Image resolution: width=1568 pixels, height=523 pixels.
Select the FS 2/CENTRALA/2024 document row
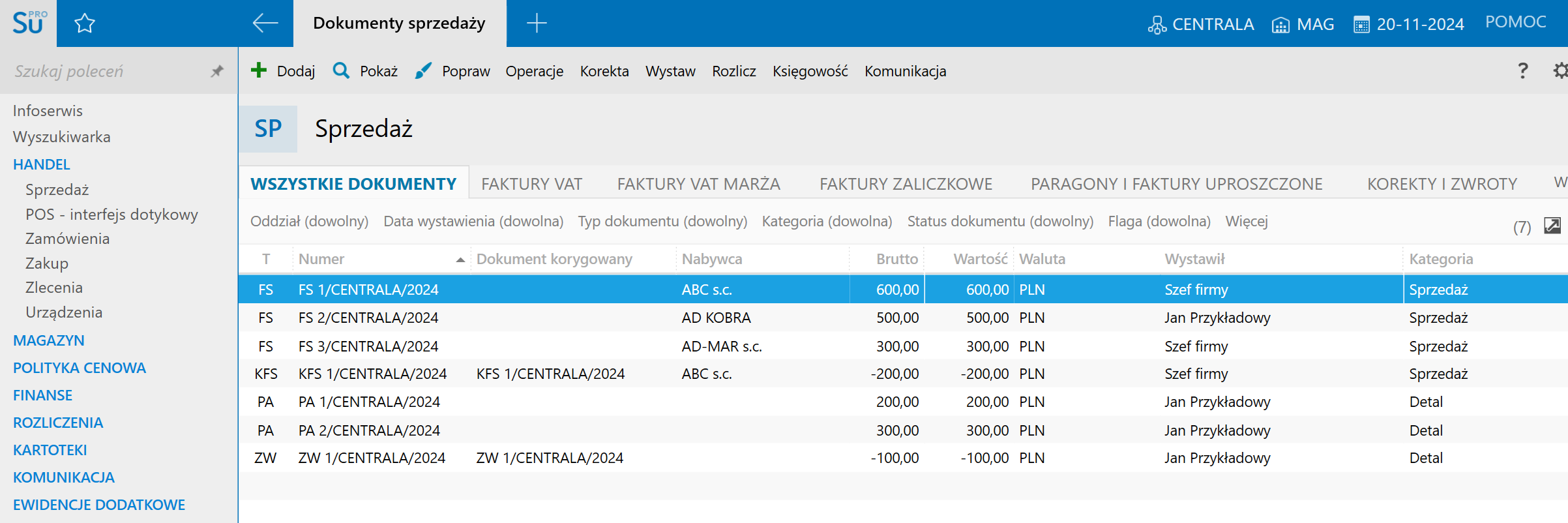click(x=368, y=318)
